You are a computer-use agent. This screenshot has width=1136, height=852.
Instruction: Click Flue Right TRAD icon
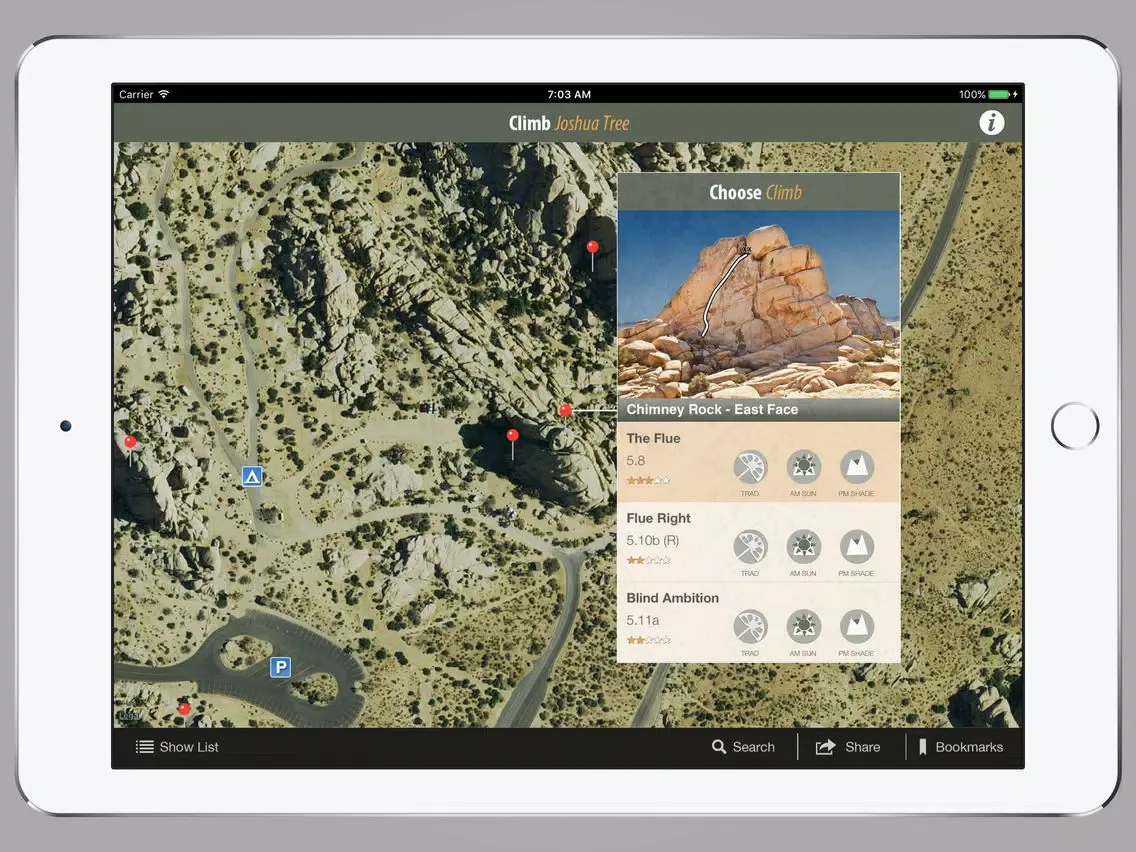750,547
